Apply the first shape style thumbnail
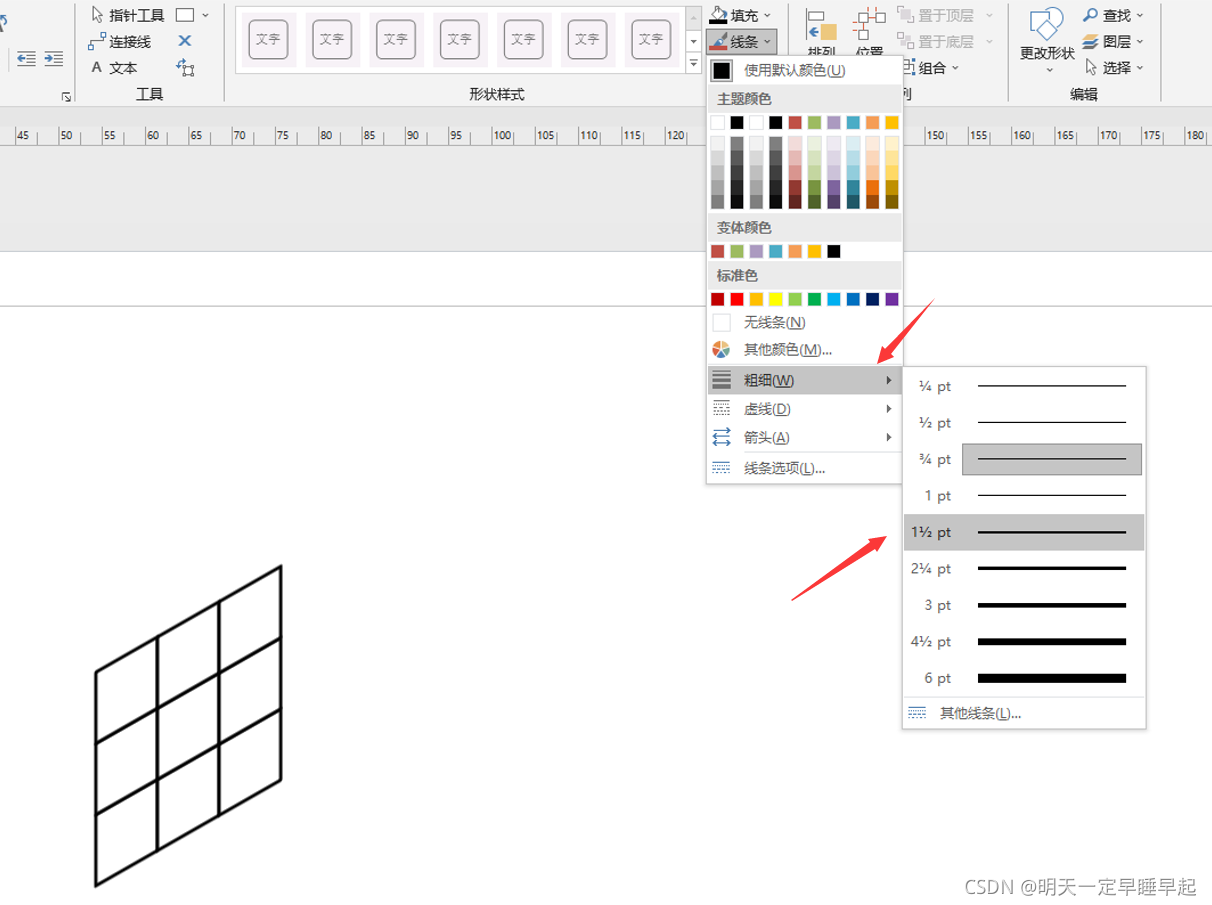Image resolution: width=1212 pixels, height=905 pixels. [268, 39]
